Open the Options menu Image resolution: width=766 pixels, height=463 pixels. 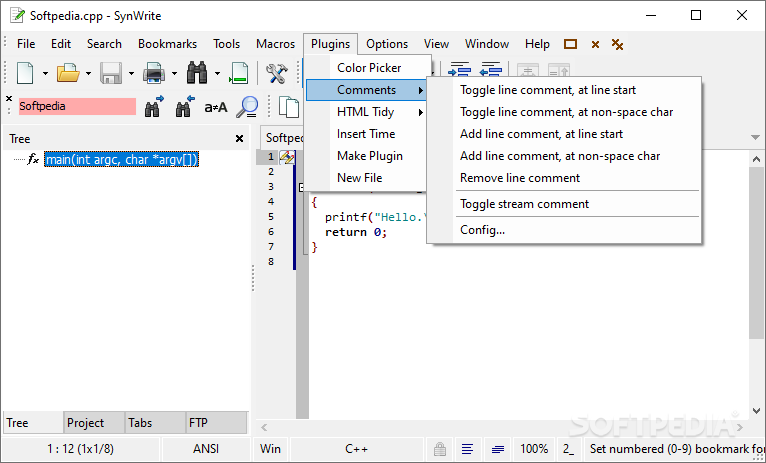387,44
